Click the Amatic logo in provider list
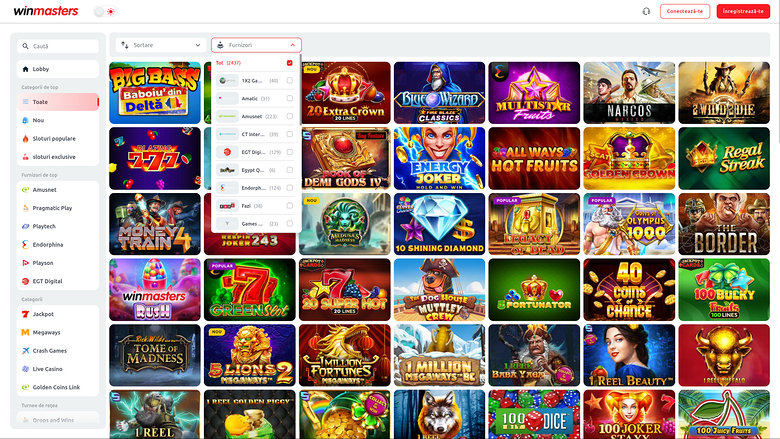The height and width of the screenshot is (439, 780). point(227,98)
